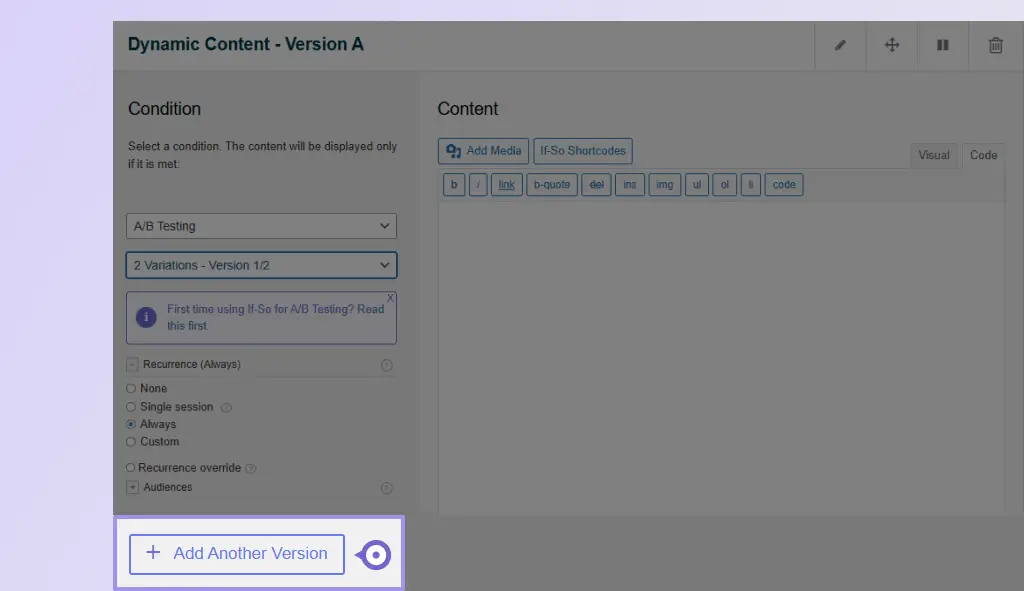Expand the Audiences section
Viewport: 1024px width, 591px height.
point(133,487)
